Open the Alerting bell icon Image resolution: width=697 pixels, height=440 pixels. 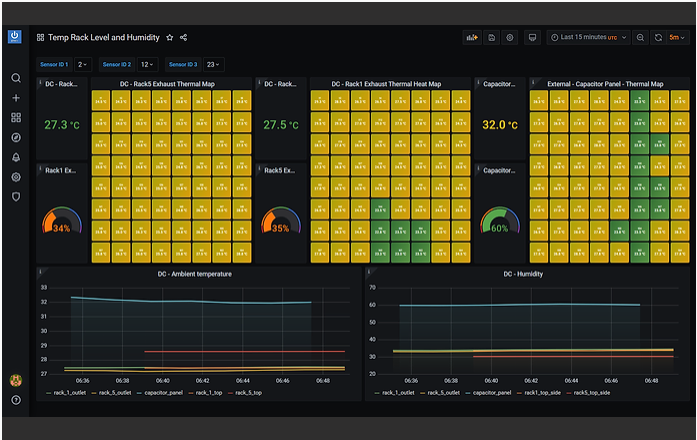click(x=16, y=157)
